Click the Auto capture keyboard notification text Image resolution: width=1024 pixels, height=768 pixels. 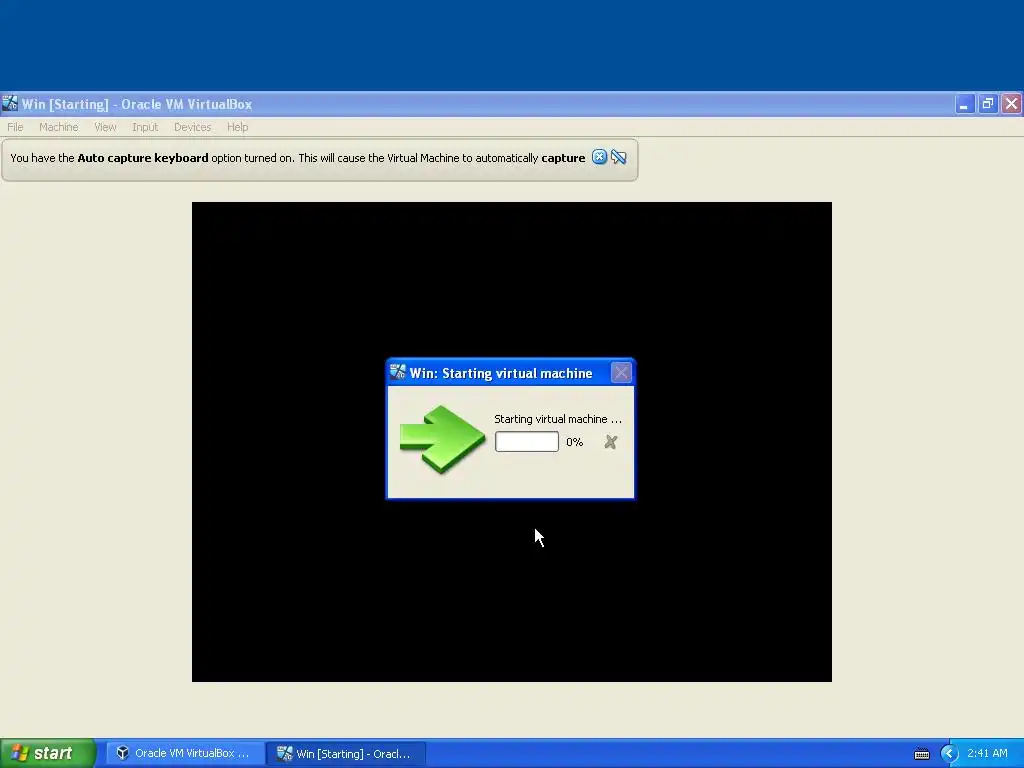point(298,158)
